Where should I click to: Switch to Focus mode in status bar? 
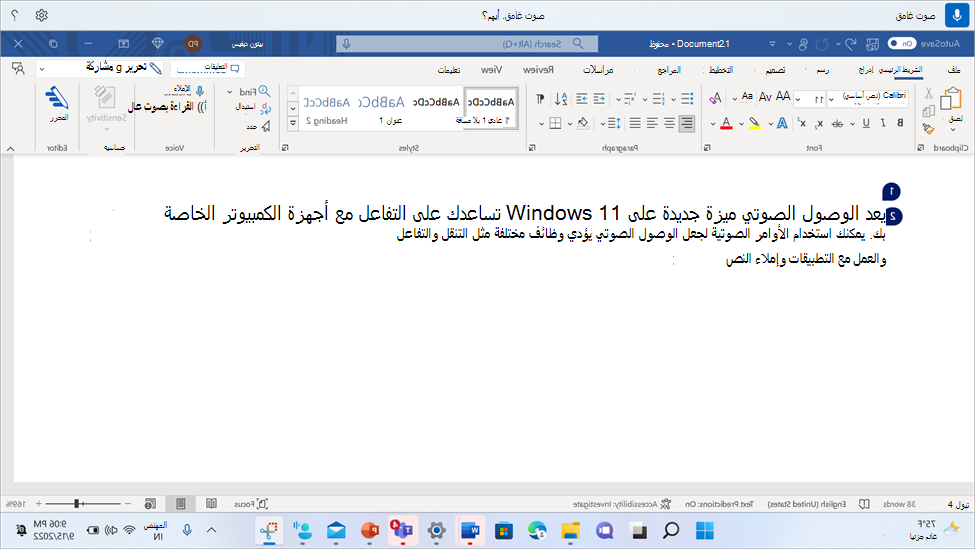pyautogui.click(x=251, y=504)
